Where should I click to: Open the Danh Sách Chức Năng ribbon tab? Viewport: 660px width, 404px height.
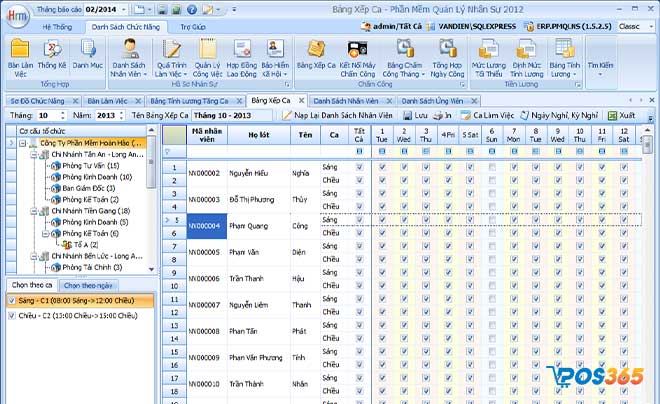[125, 27]
